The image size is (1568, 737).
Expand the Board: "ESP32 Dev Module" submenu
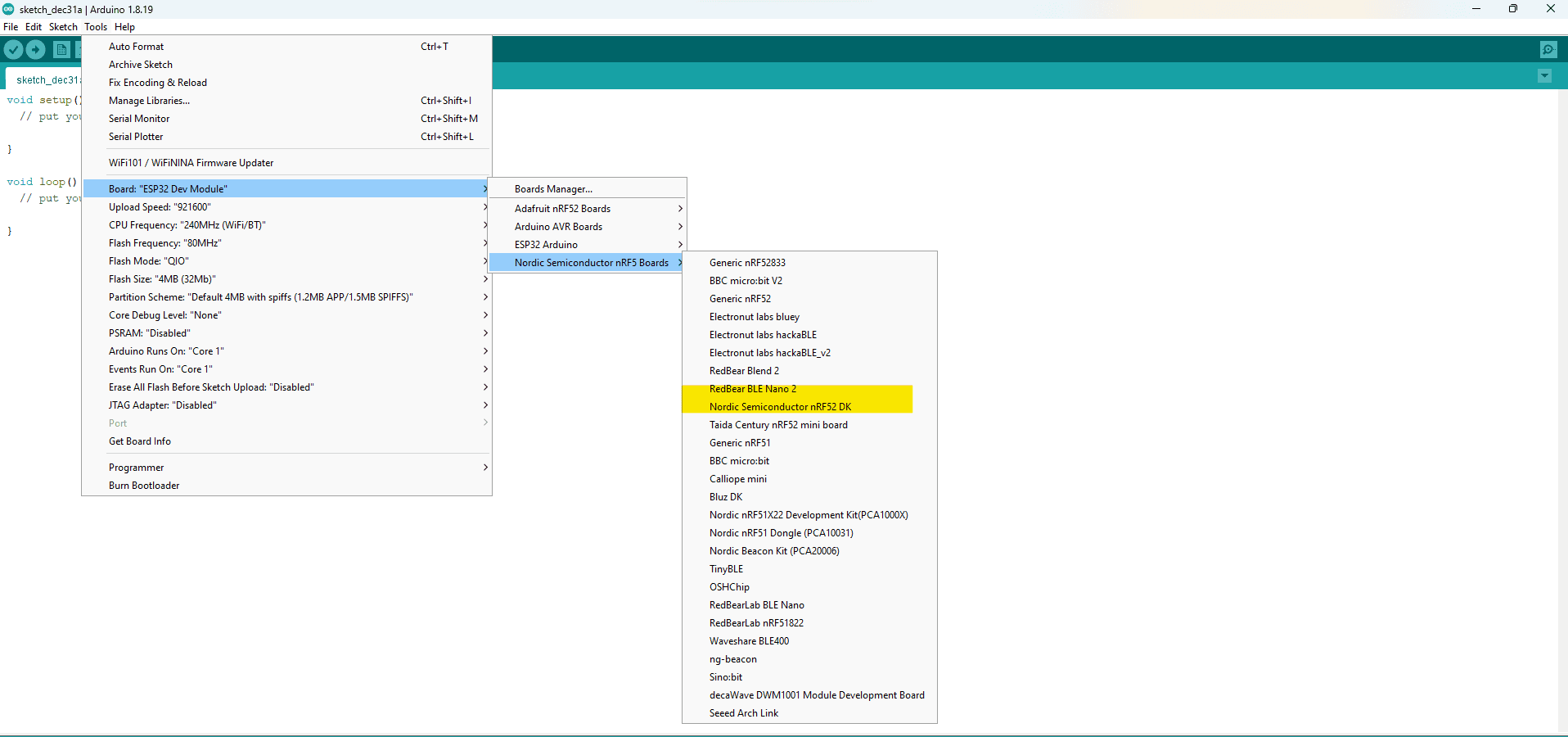286,189
